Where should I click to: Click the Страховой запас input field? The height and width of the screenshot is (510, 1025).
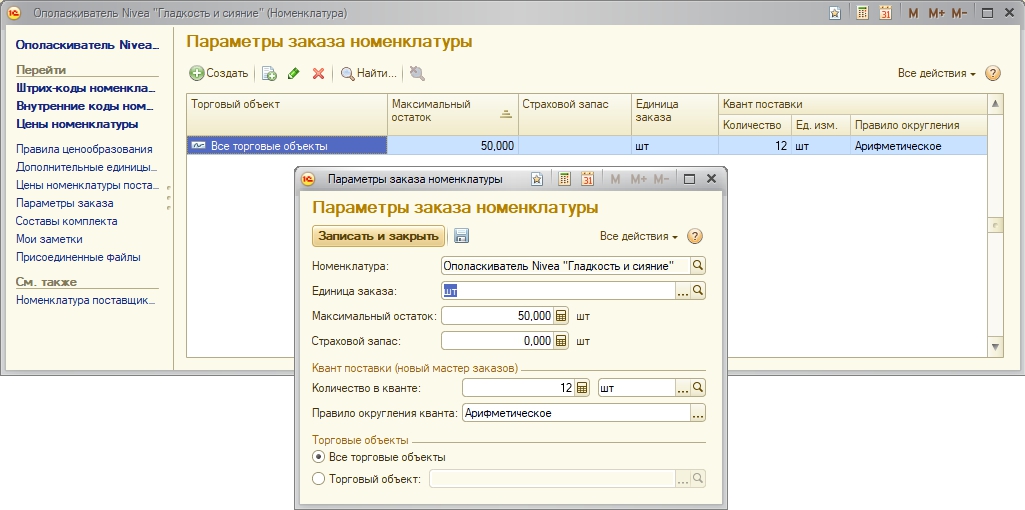[x=497, y=341]
